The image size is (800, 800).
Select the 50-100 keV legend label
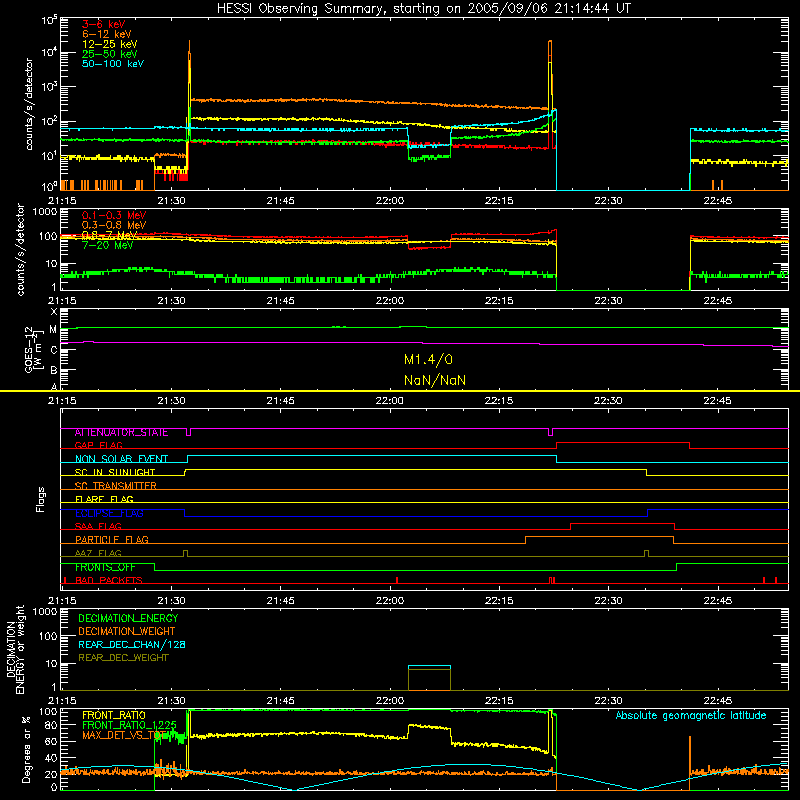pyautogui.click(x=113, y=64)
